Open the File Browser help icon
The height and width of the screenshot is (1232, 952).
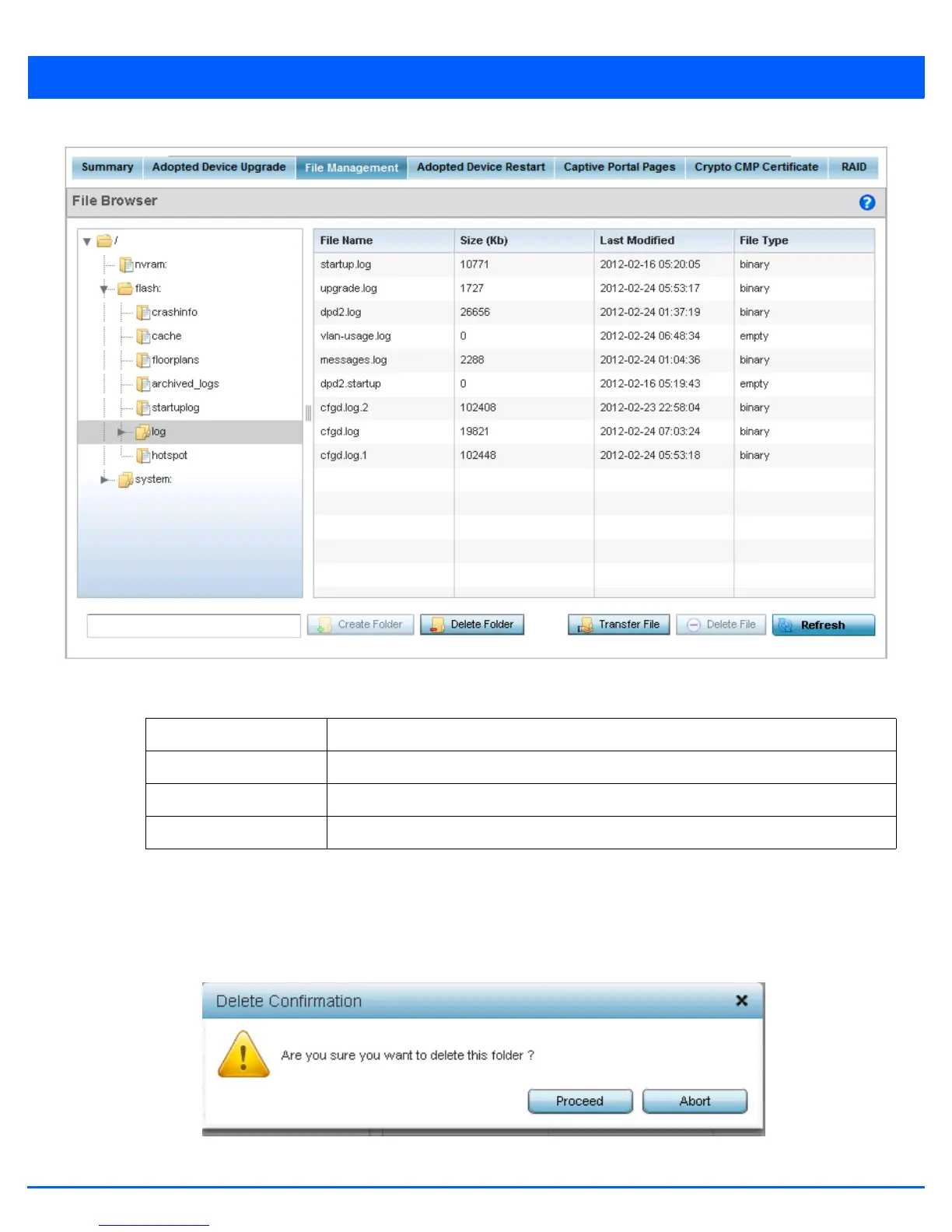[x=866, y=202]
